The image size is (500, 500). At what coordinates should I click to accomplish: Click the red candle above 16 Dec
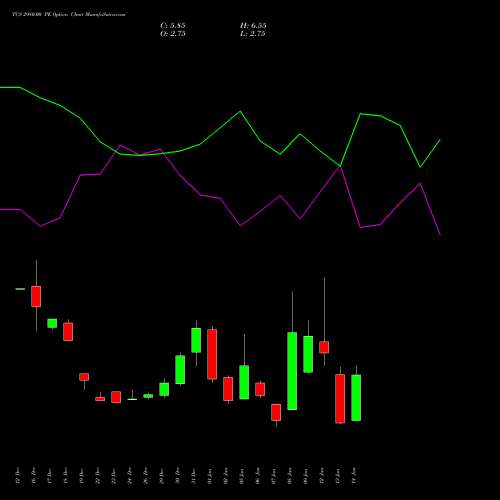tap(36, 296)
